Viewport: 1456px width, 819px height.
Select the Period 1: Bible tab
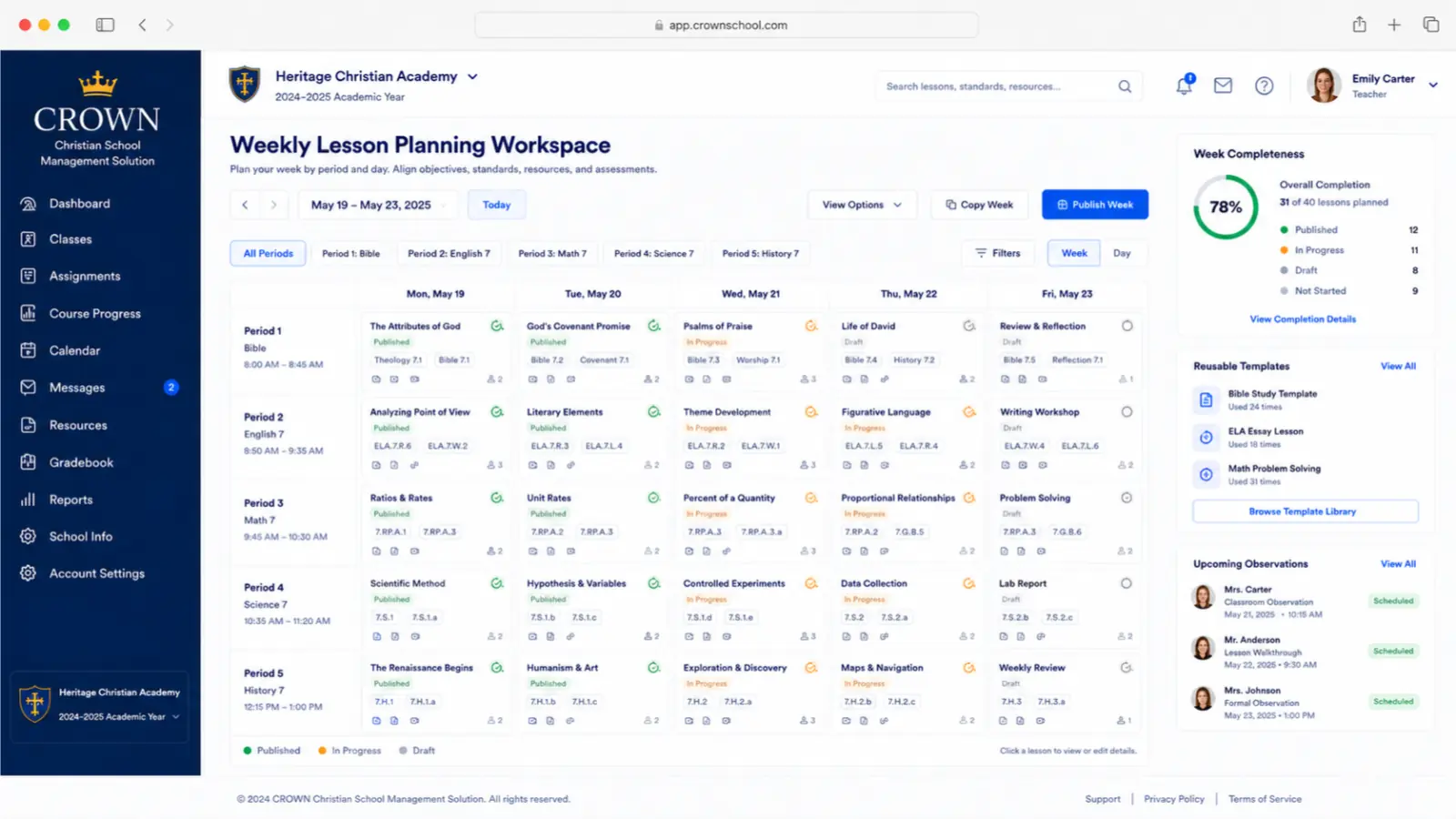coord(351,253)
